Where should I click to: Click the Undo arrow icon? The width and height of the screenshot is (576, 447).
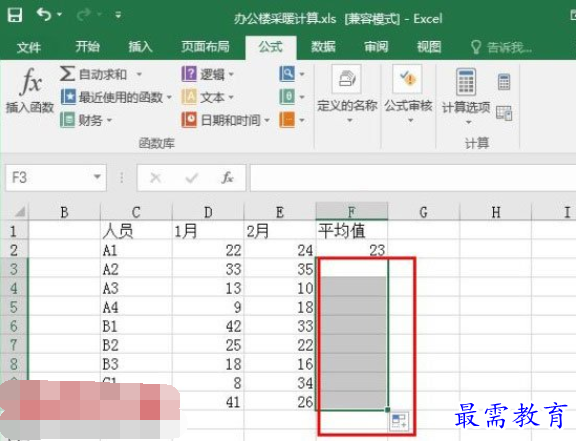pyautogui.click(x=44, y=15)
